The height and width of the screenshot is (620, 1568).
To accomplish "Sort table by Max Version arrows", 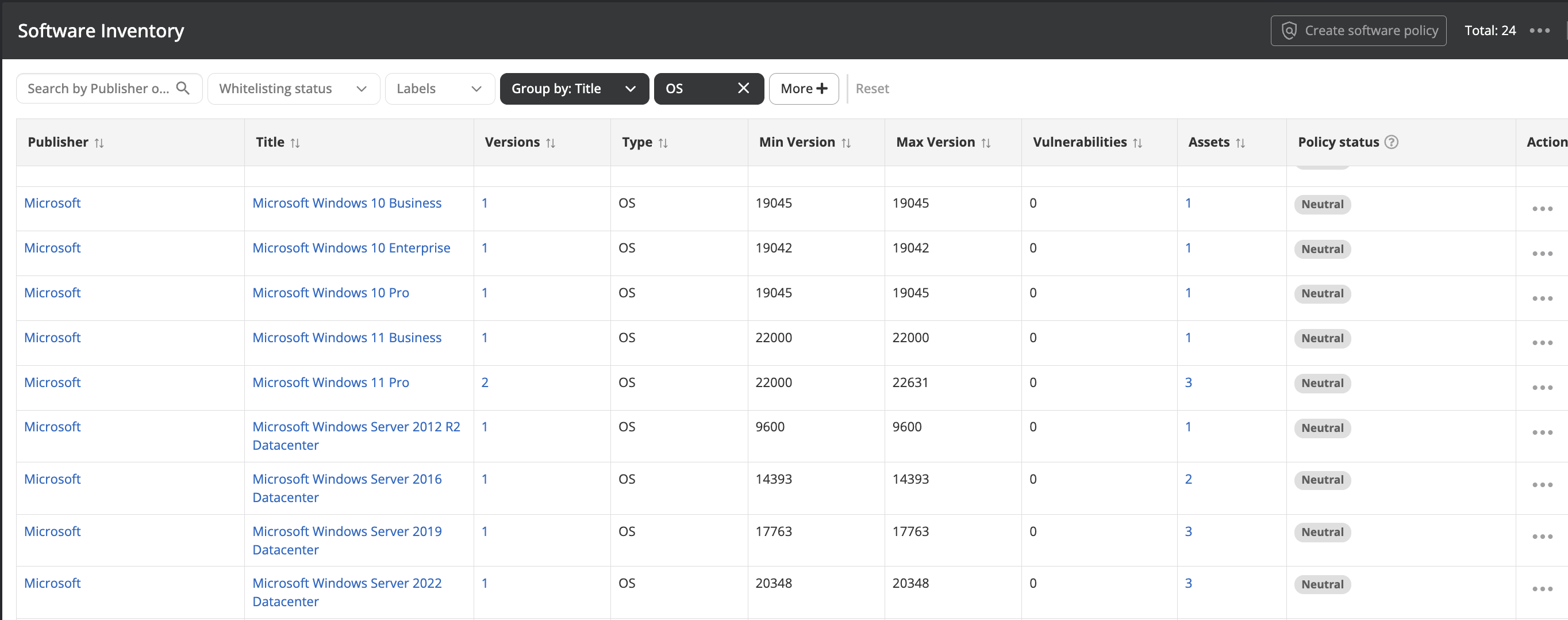I will click(x=986, y=143).
